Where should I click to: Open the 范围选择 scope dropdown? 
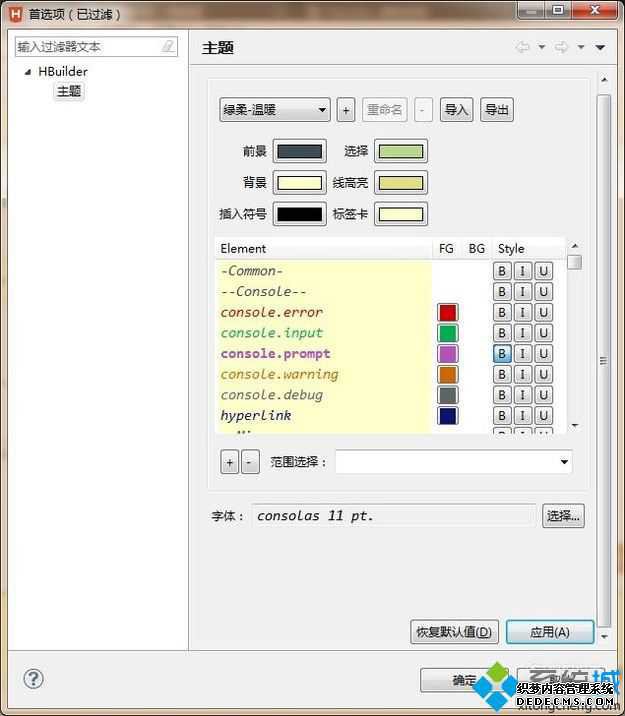454,462
